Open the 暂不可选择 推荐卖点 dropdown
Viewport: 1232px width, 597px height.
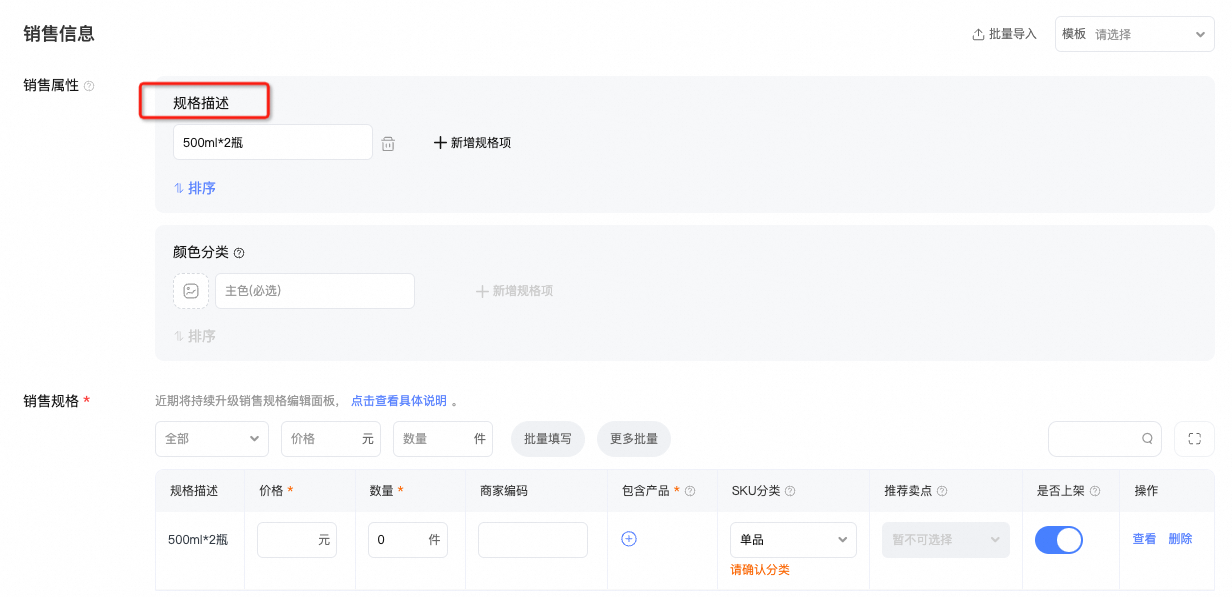(x=946, y=540)
